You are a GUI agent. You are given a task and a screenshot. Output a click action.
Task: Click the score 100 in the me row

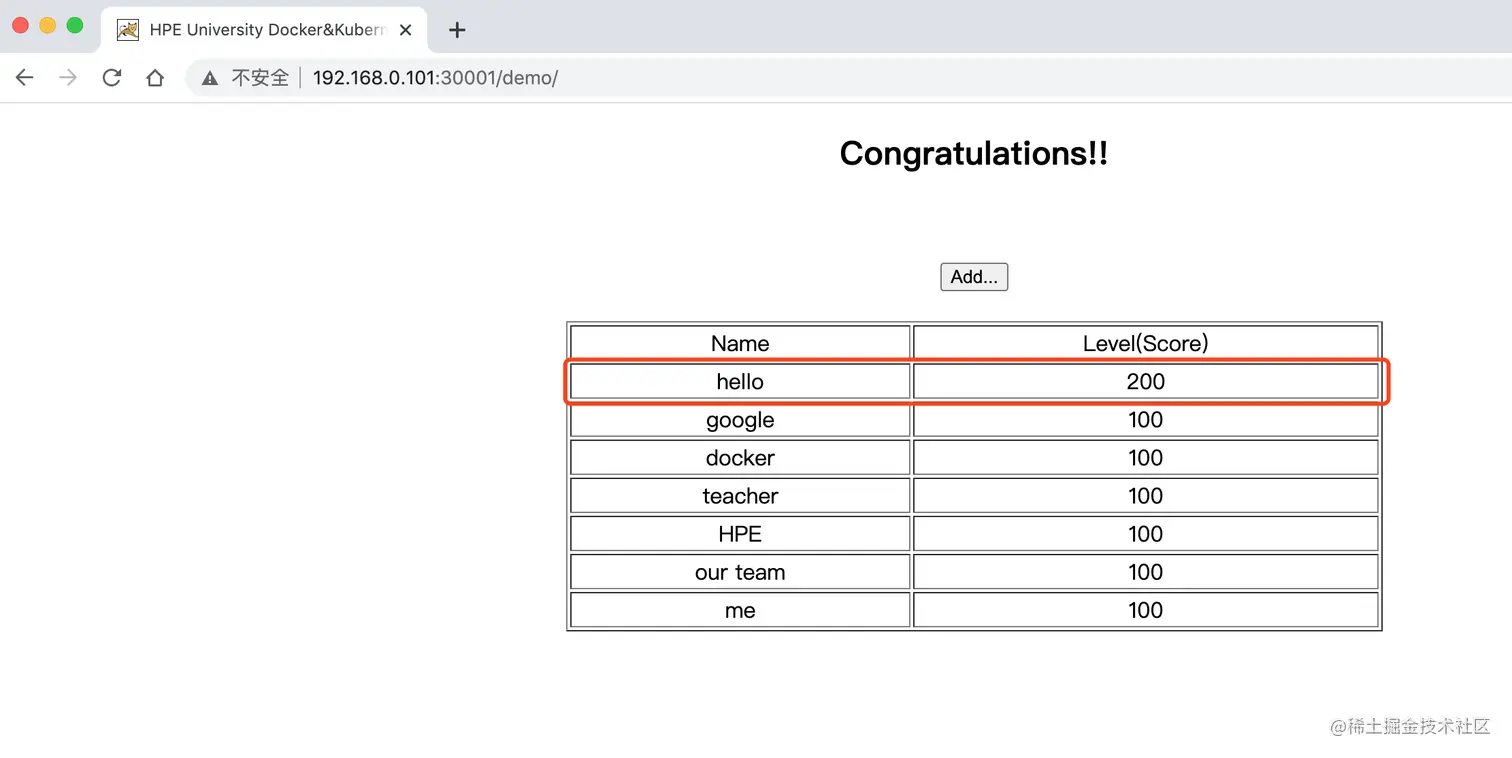[x=1146, y=609]
